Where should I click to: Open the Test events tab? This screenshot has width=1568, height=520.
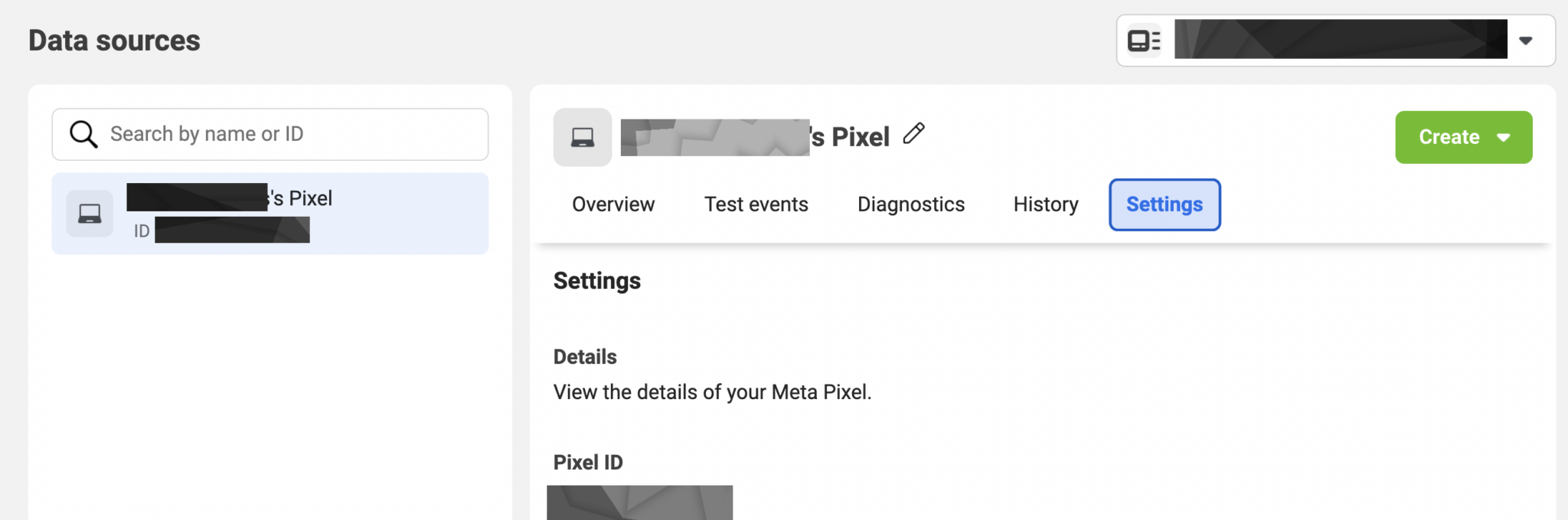point(756,204)
